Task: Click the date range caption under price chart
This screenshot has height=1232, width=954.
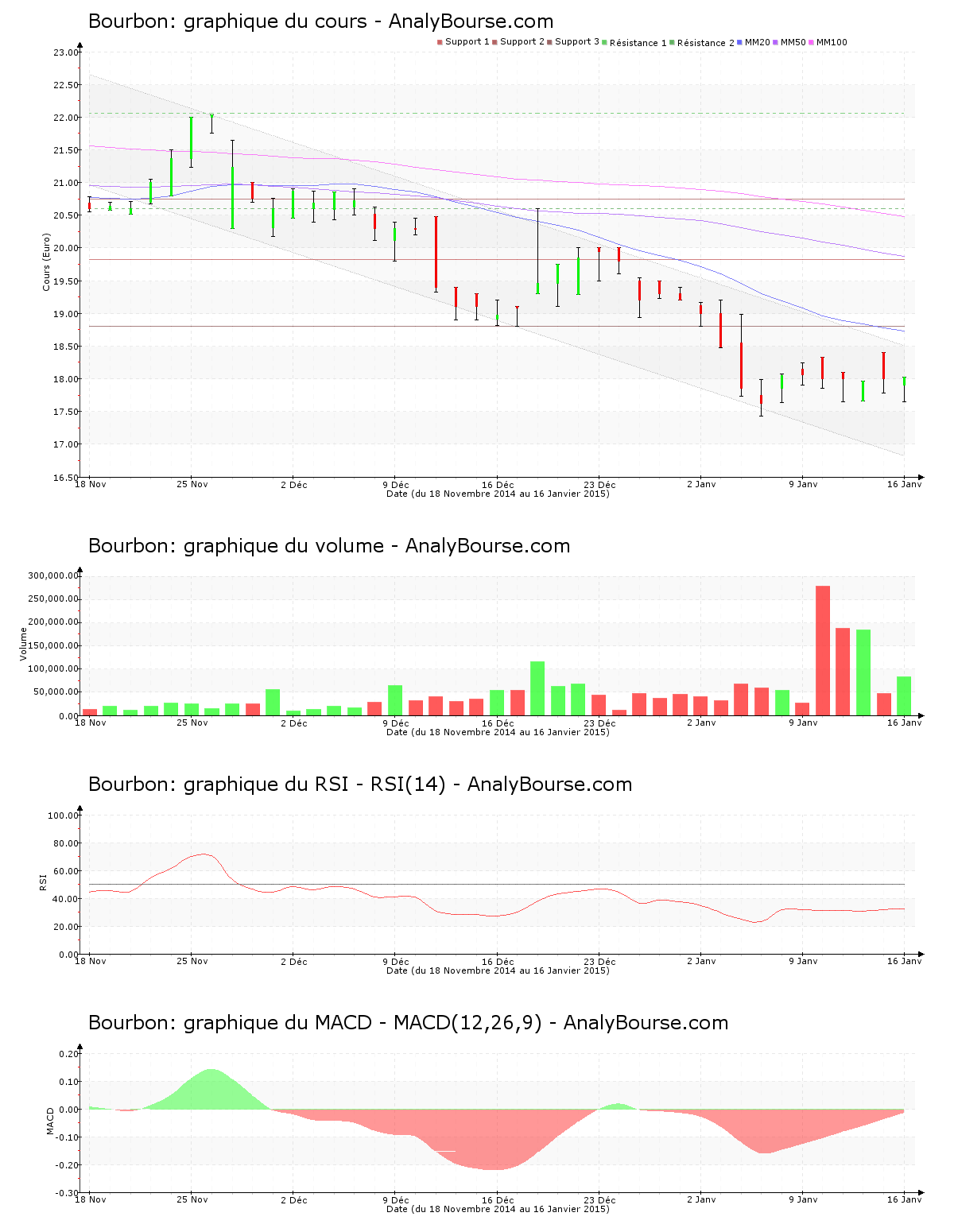Action: 498,494
